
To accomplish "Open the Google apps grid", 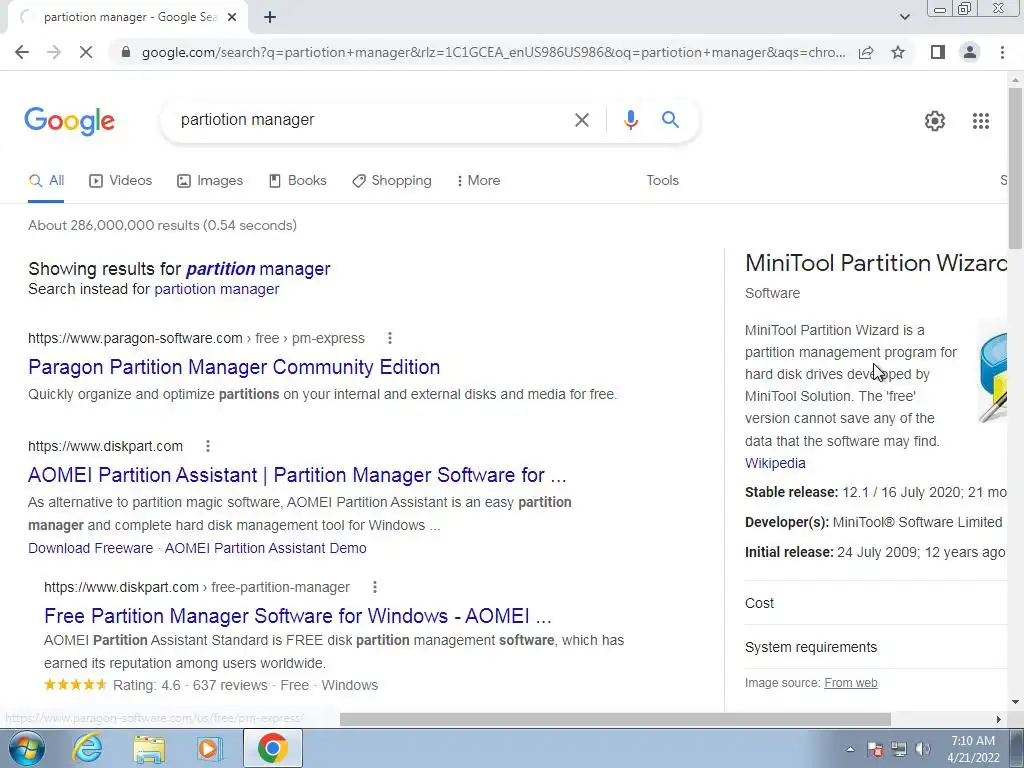I will (x=980, y=121).
